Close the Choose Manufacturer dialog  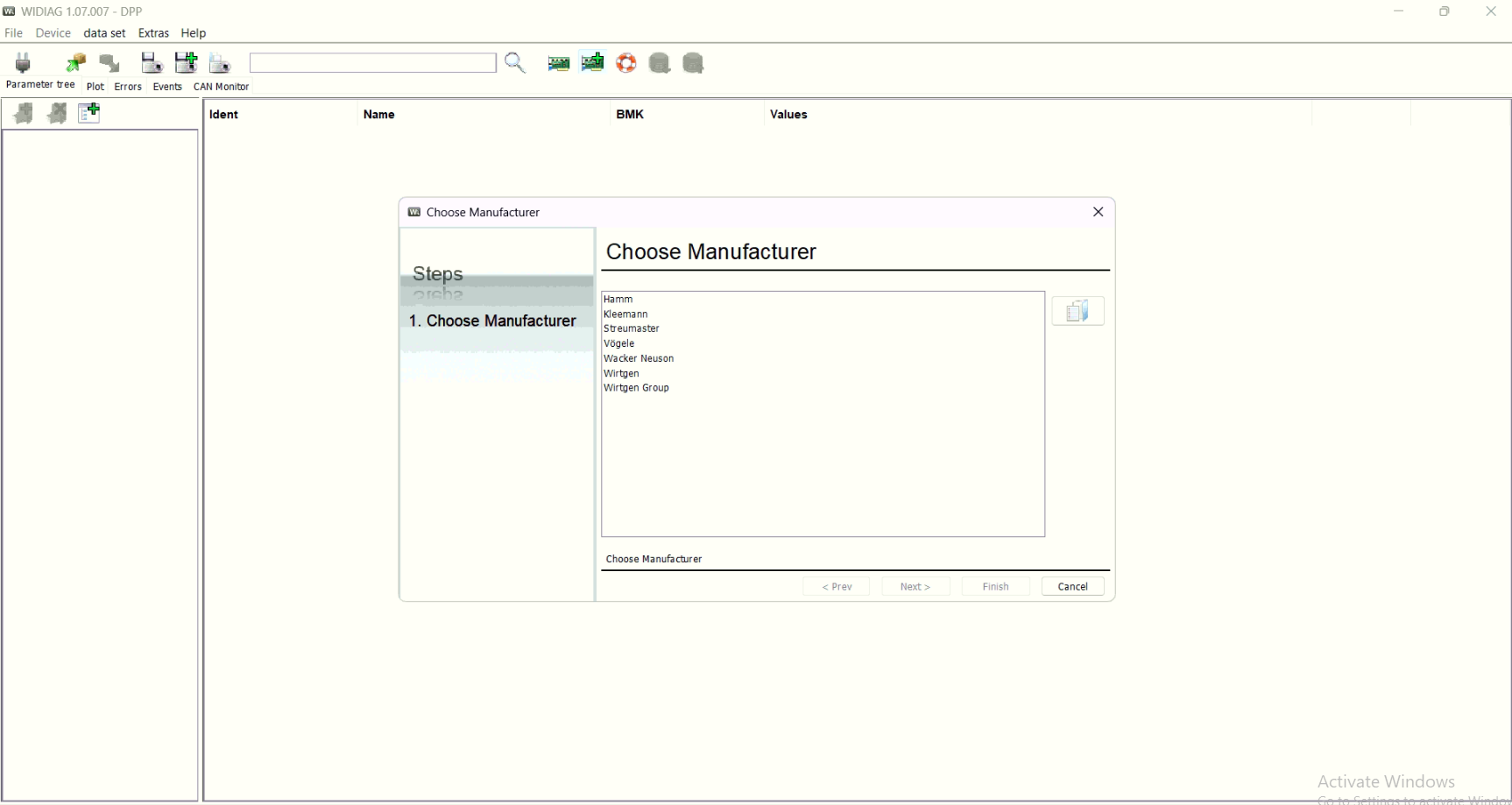(1098, 212)
